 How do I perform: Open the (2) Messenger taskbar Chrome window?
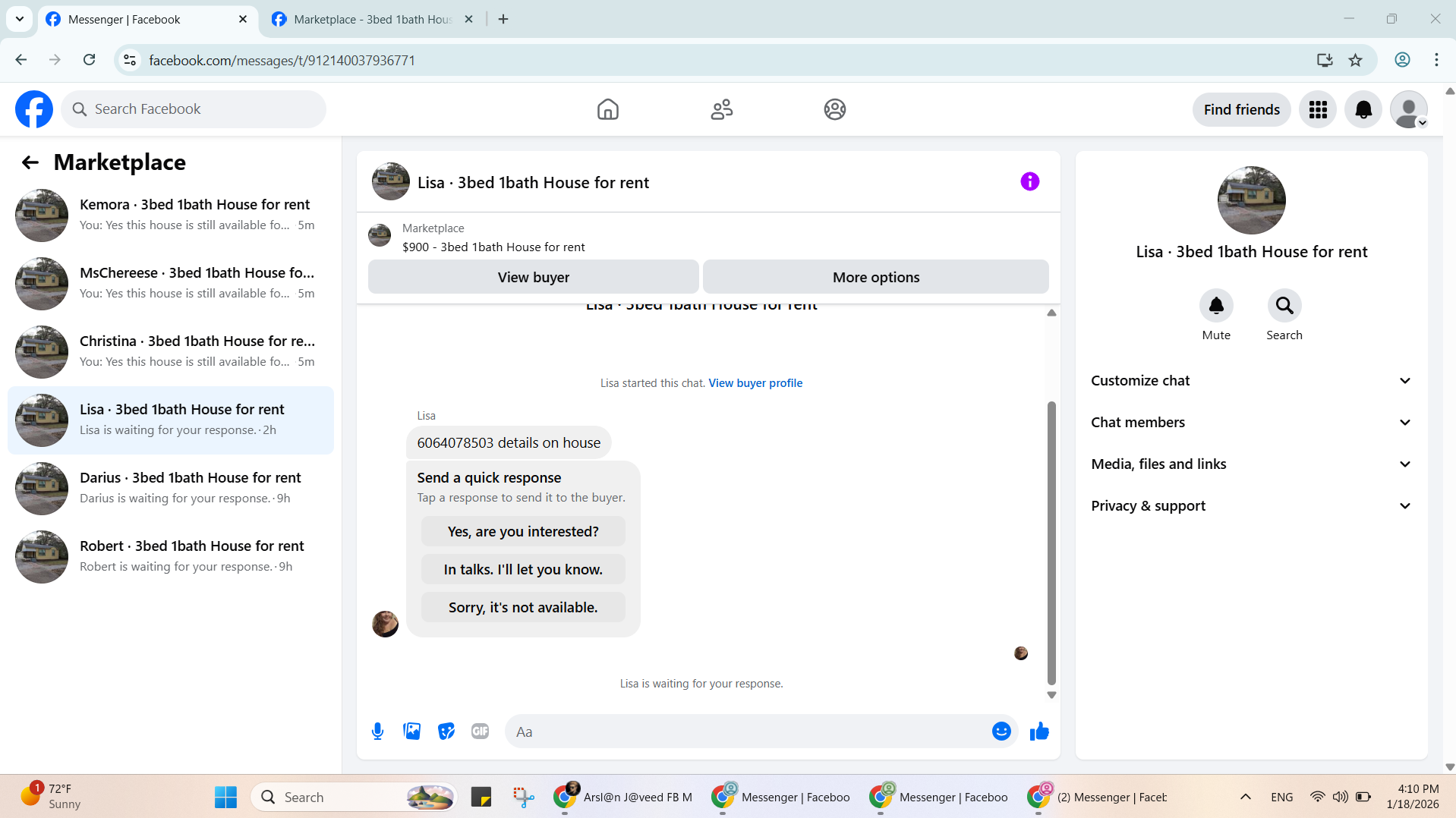1098,797
